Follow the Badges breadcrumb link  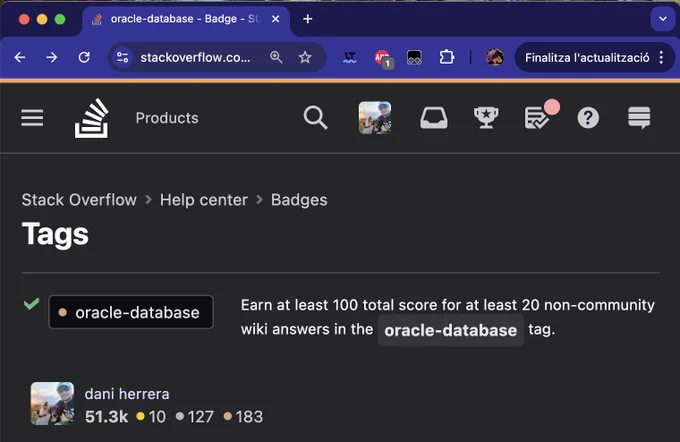click(299, 200)
